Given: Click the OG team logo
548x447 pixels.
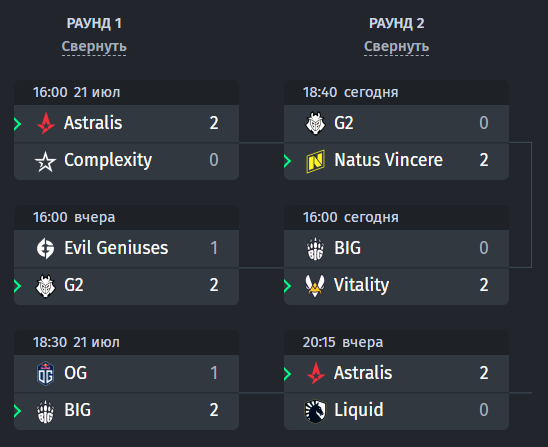Looking at the screenshot, I should (x=45, y=373).
